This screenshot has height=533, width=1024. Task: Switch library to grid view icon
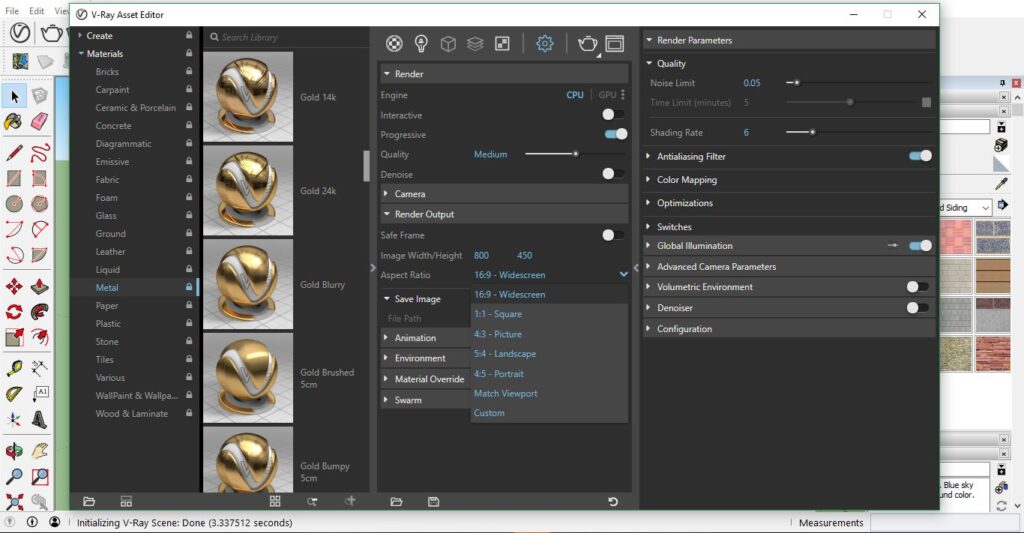275,501
